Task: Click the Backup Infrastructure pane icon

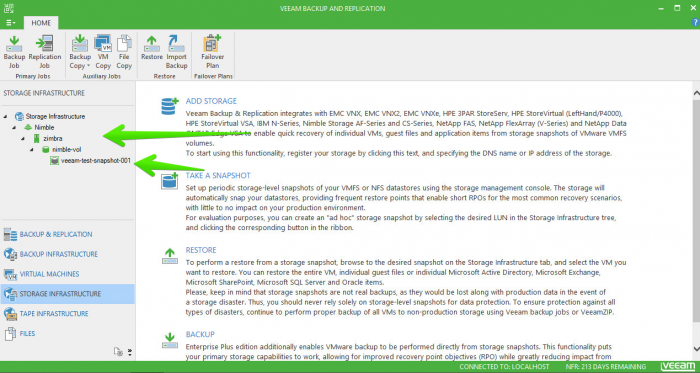Action: (x=10, y=254)
